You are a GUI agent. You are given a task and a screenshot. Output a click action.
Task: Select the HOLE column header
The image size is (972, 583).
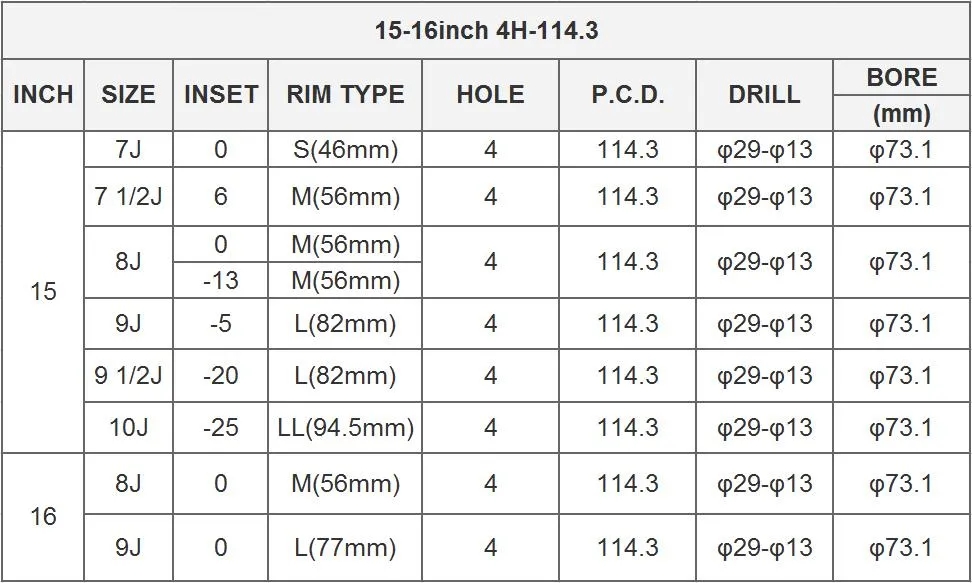point(490,95)
